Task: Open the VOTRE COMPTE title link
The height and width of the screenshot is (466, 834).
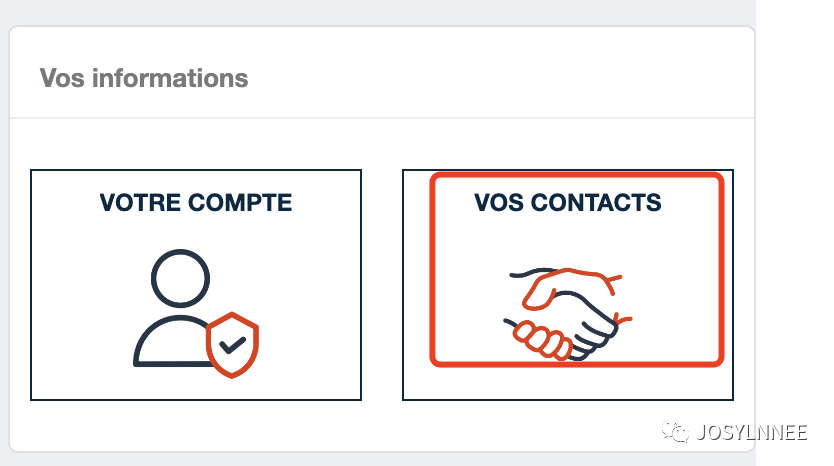Action: [x=196, y=203]
